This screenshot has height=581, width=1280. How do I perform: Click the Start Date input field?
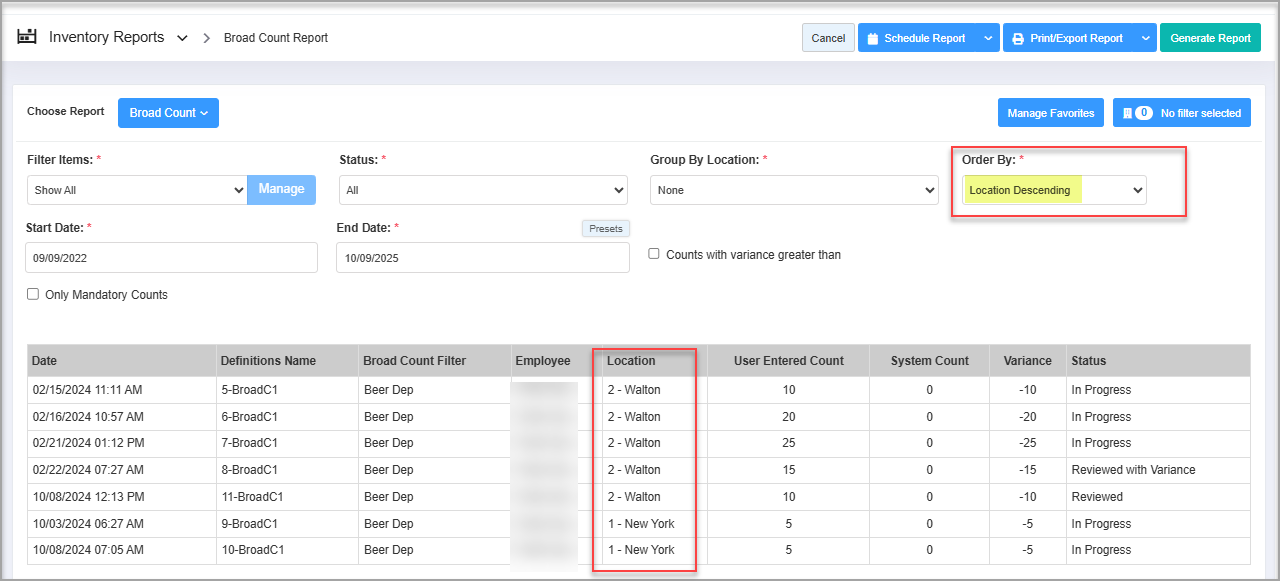pyautogui.click(x=171, y=257)
